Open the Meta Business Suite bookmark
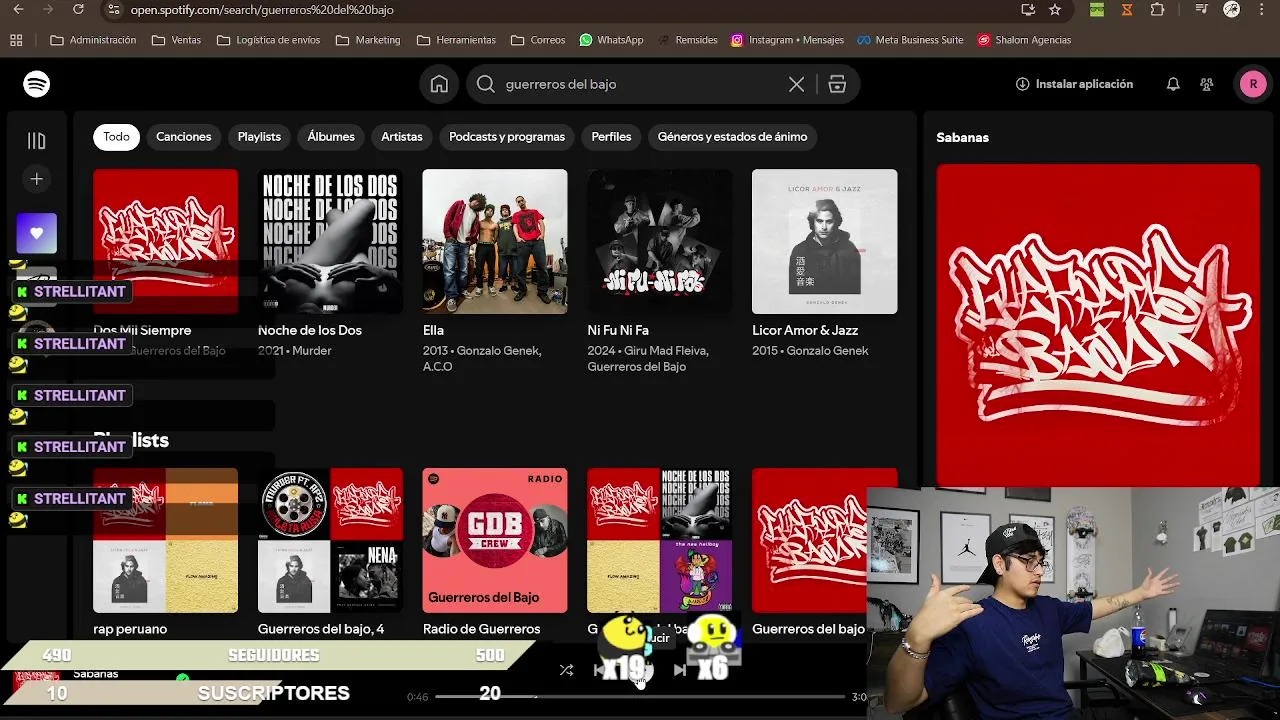 (910, 41)
